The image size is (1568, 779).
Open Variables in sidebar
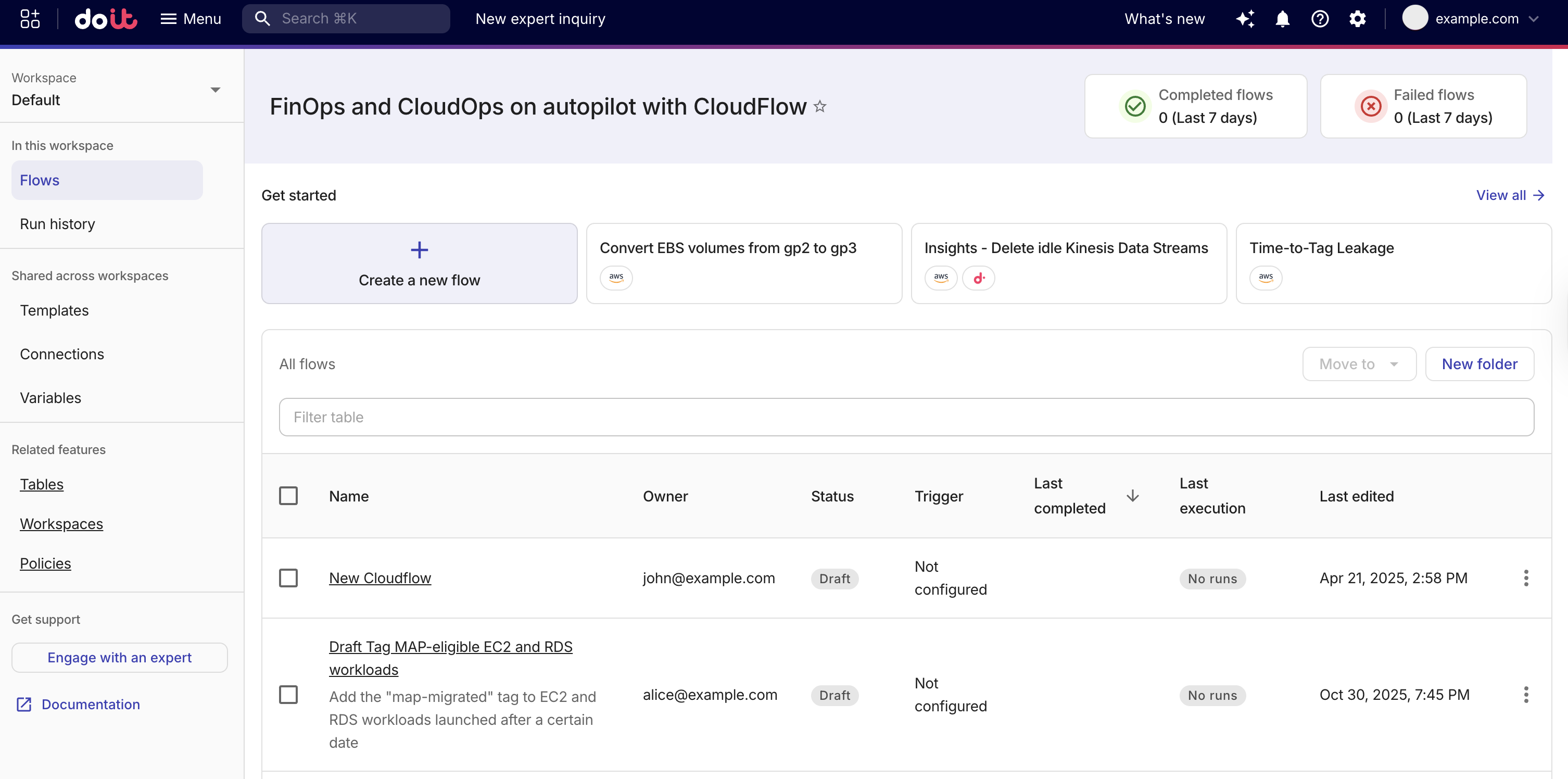tap(50, 398)
